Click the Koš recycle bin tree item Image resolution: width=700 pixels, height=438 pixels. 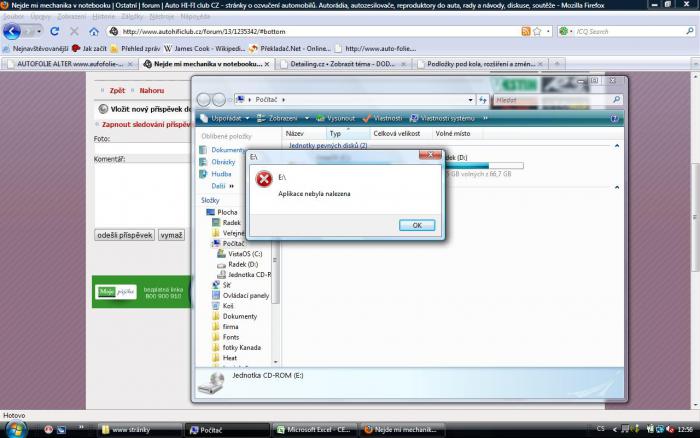(228, 305)
